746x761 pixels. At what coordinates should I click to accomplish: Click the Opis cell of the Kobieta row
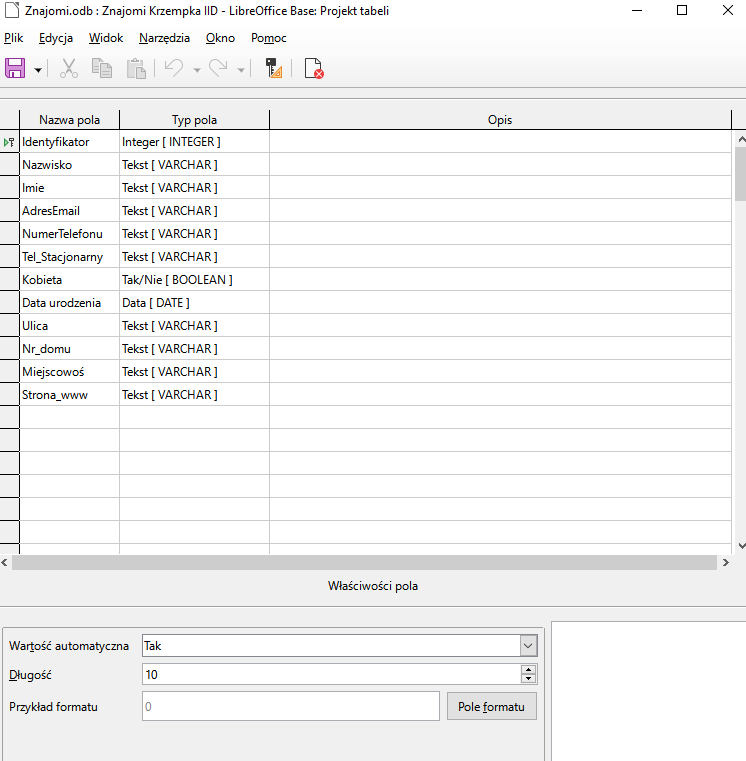click(x=500, y=280)
